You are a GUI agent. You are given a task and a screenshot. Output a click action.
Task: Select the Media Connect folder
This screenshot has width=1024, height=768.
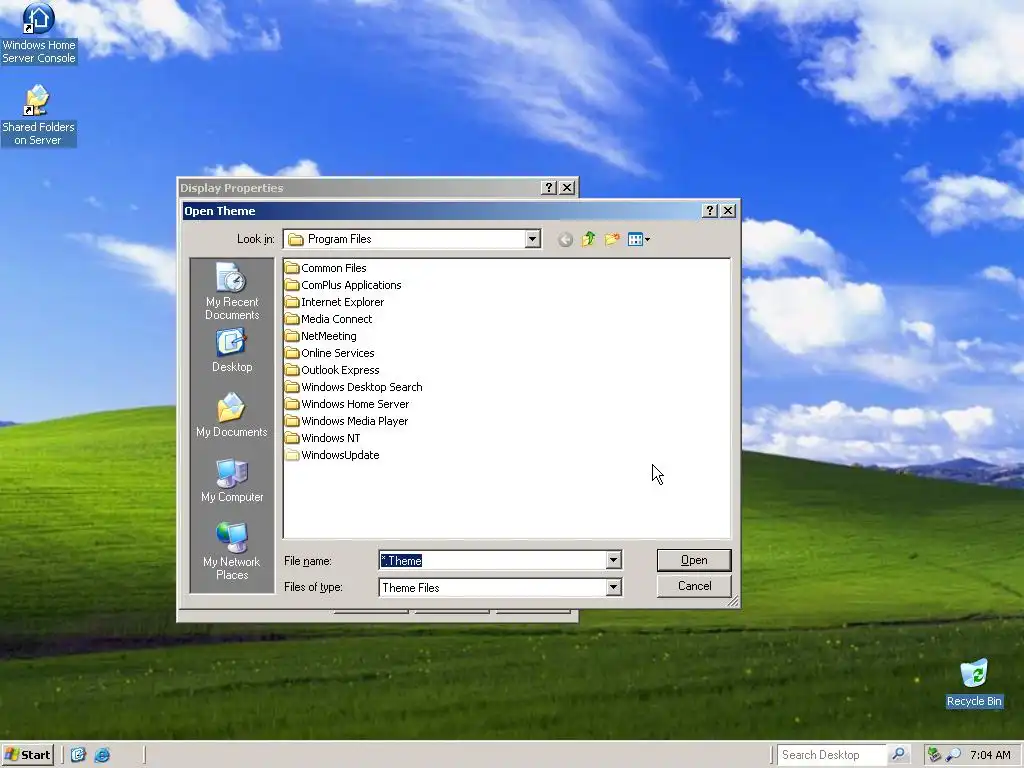click(x=328, y=319)
